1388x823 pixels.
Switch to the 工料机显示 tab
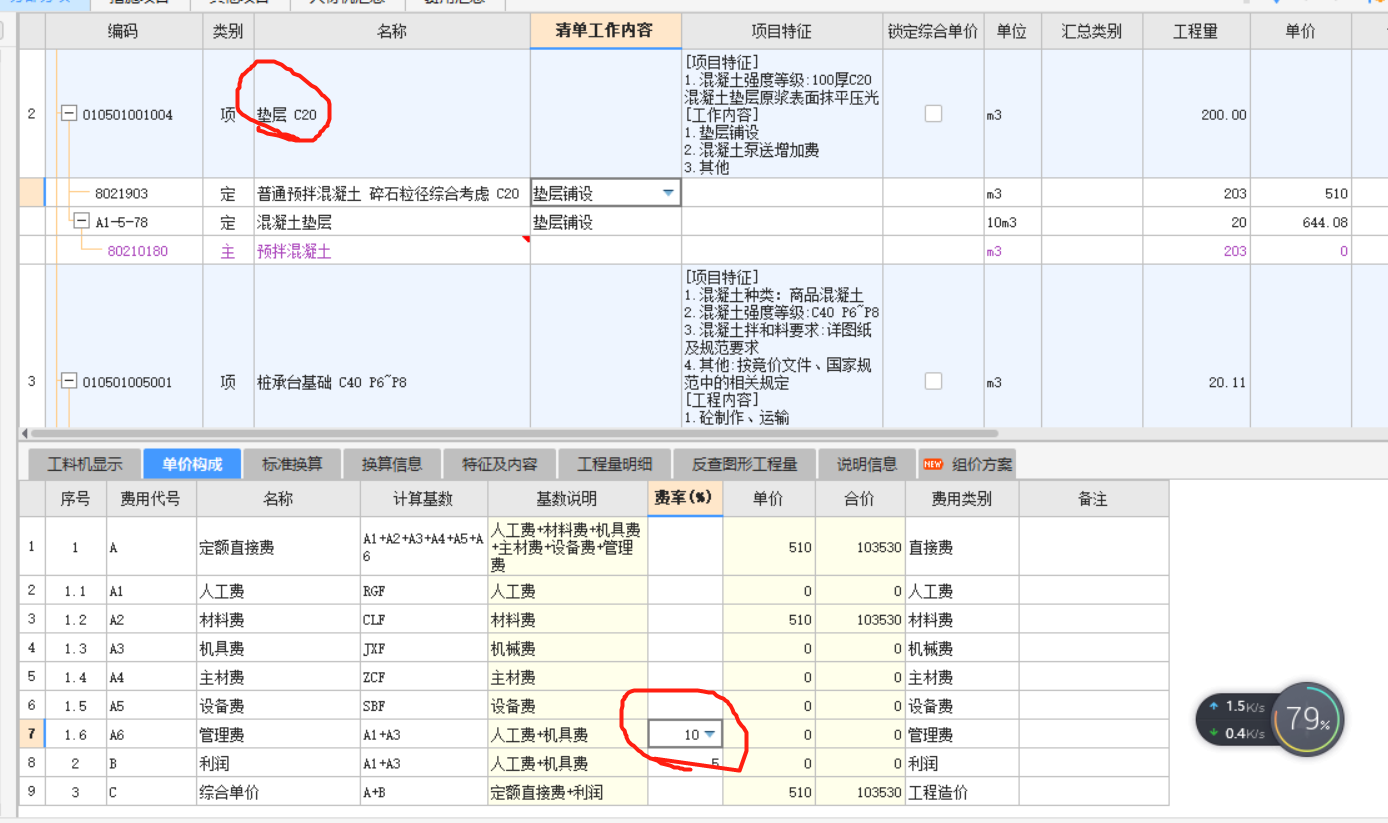pos(85,464)
